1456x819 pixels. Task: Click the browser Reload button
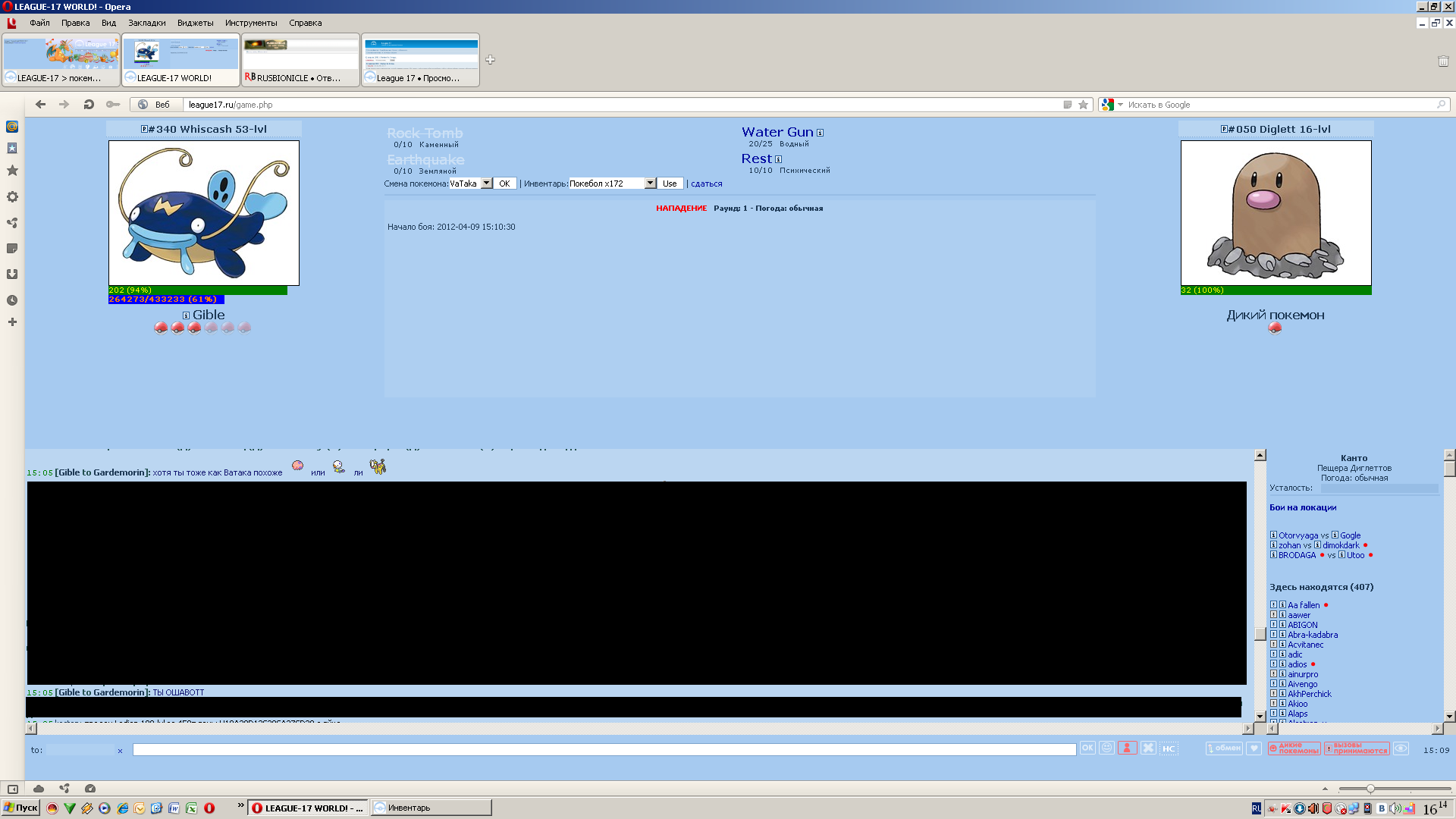point(89,105)
